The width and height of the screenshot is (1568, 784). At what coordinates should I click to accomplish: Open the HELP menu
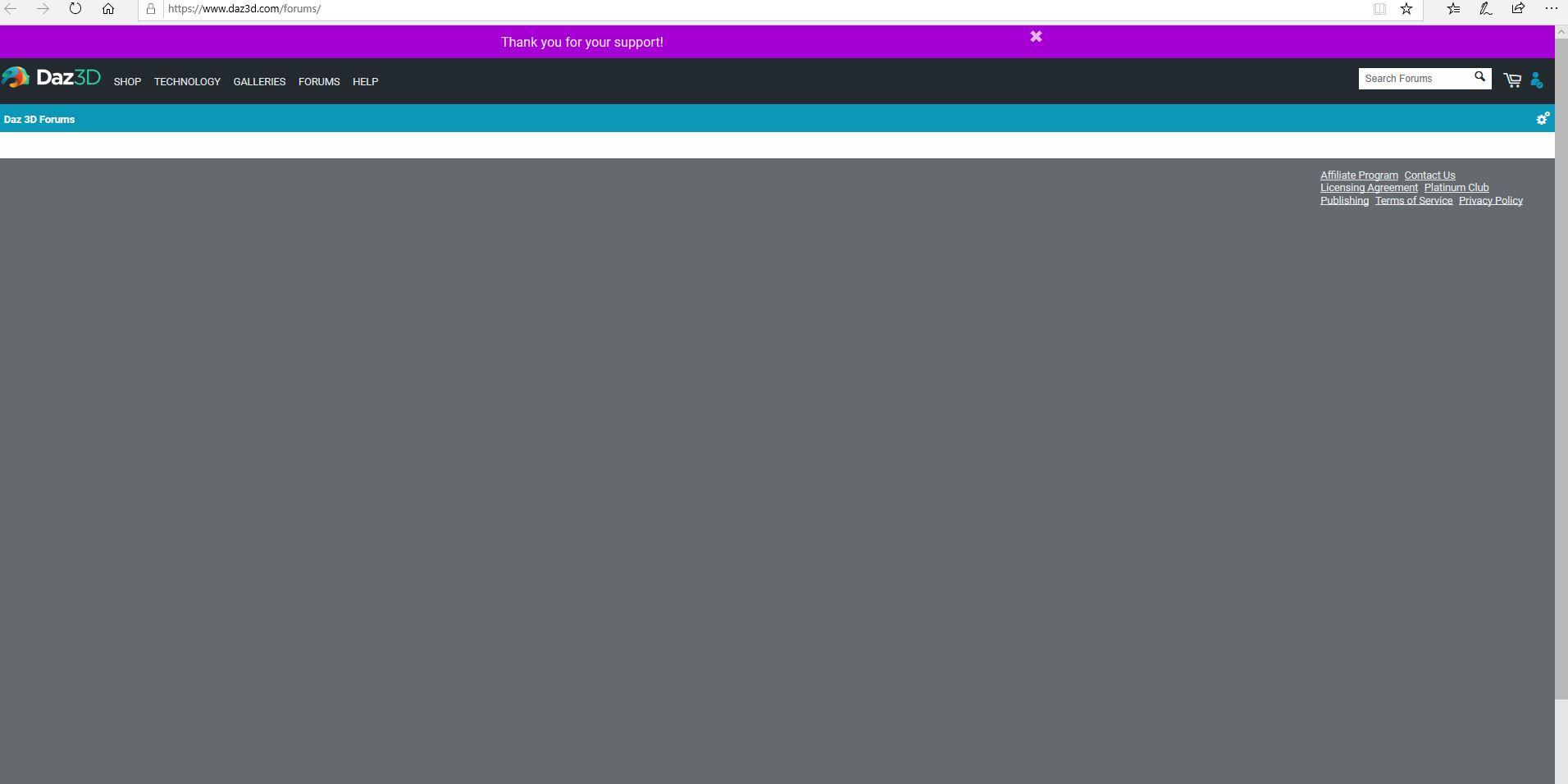pos(365,81)
